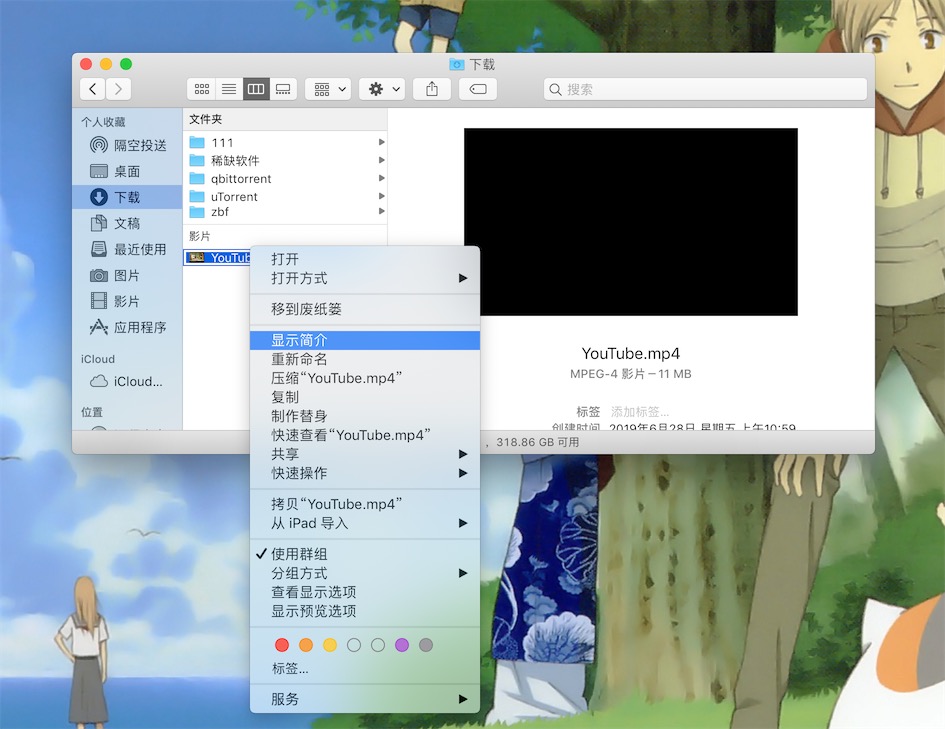This screenshot has width=945, height=729.
Task: Choose 重新命名 in the context menu
Action: pyautogui.click(x=365, y=359)
